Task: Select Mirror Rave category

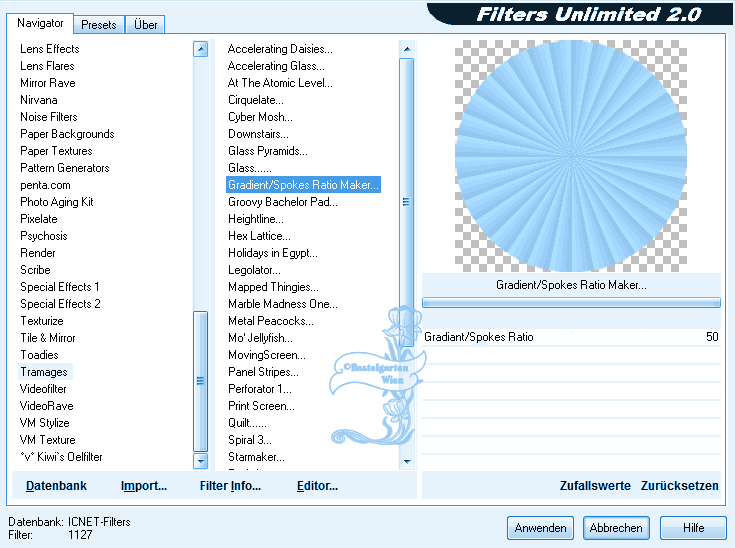Action: coord(48,83)
